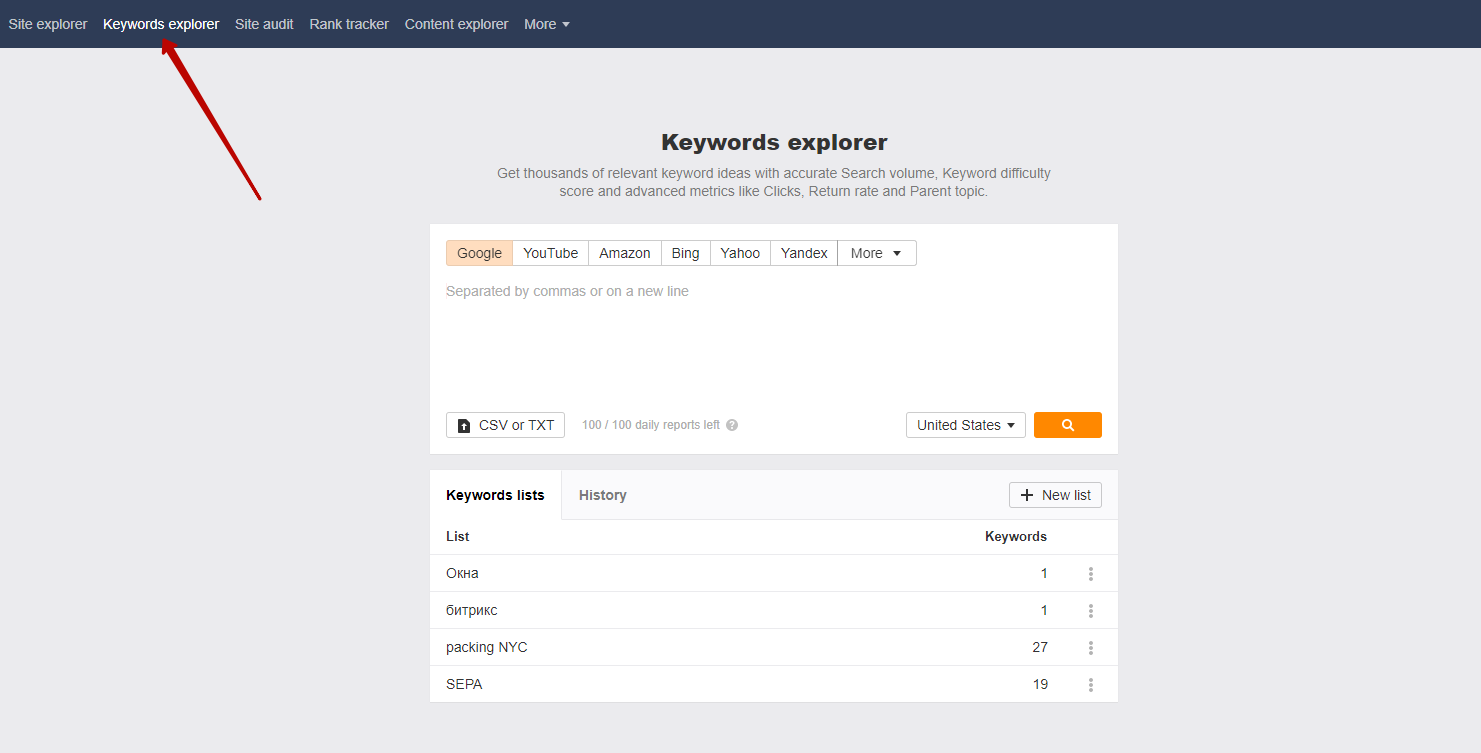The height and width of the screenshot is (753, 1481).
Task: Open the packing NYC keyword list
Action: pyautogui.click(x=487, y=647)
